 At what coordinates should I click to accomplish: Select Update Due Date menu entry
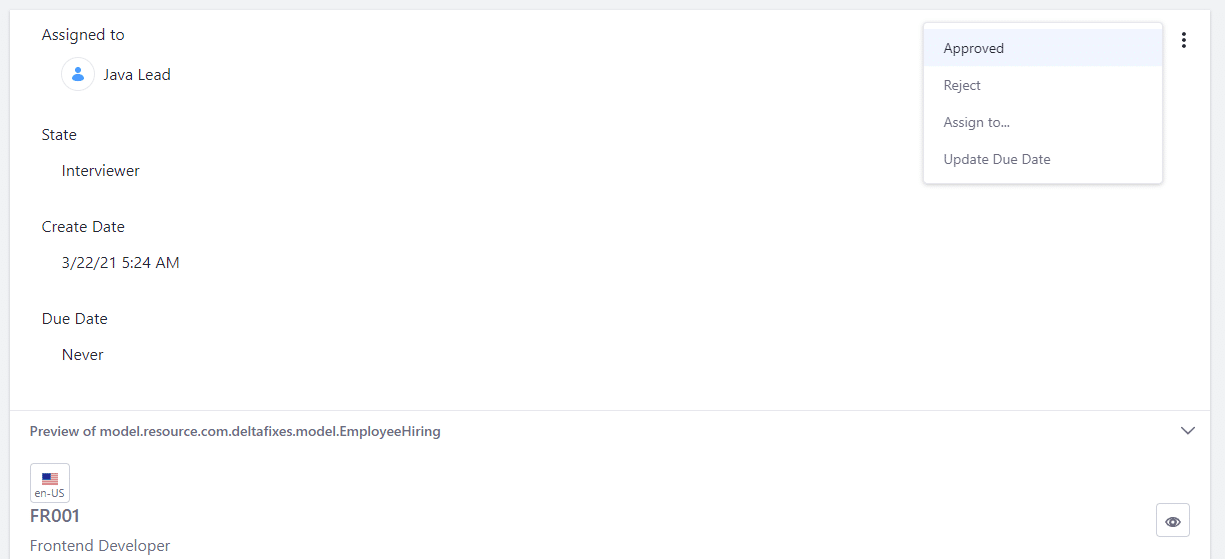[x=996, y=159]
